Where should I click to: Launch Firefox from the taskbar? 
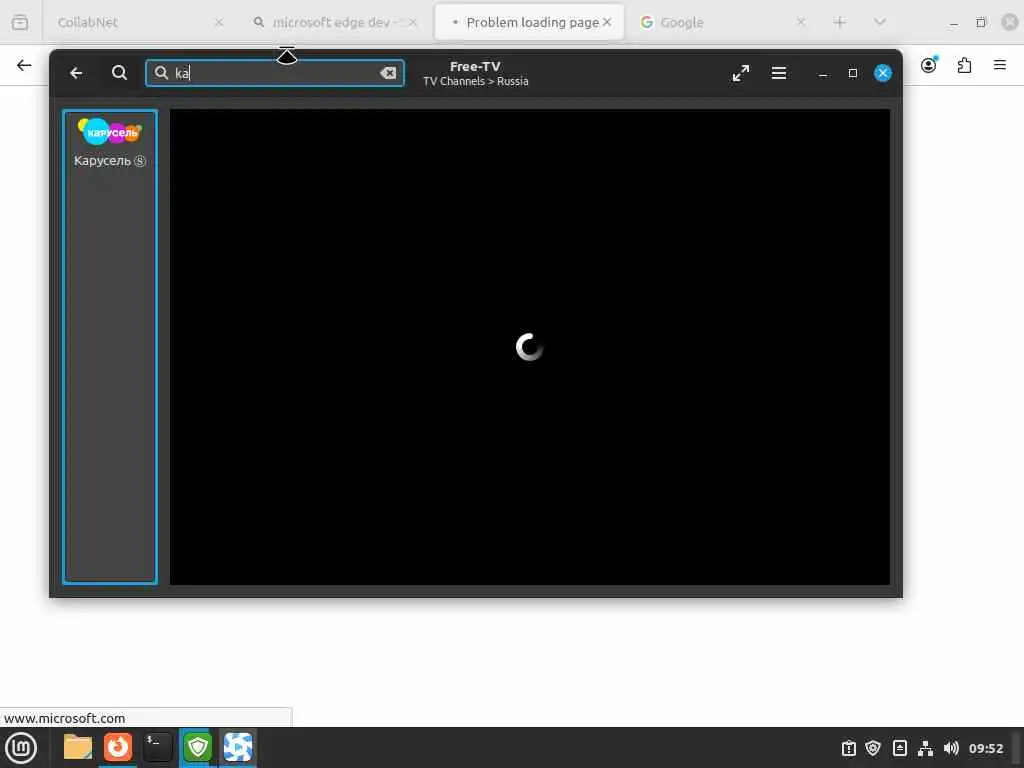tap(118, 747)
